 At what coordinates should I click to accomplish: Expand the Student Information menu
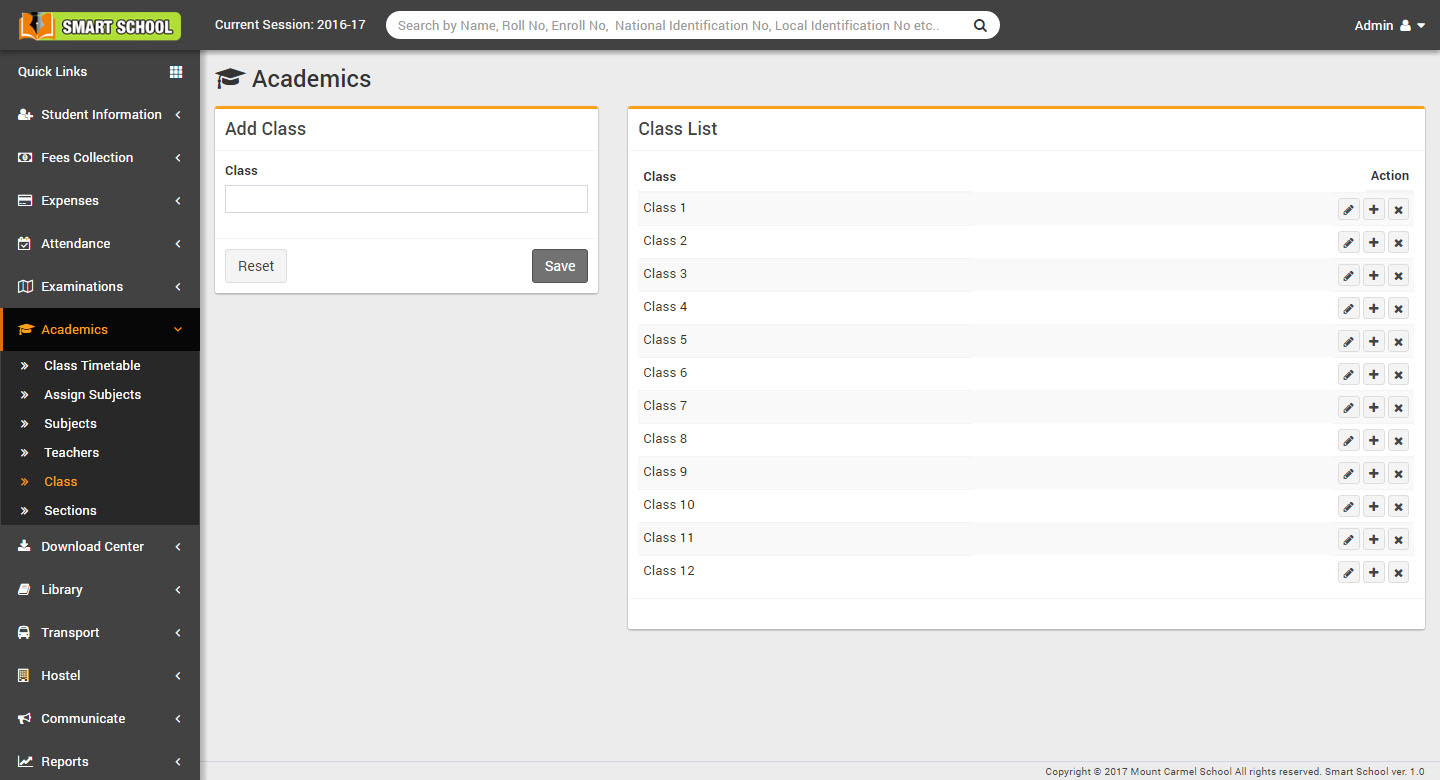point(100,115)
